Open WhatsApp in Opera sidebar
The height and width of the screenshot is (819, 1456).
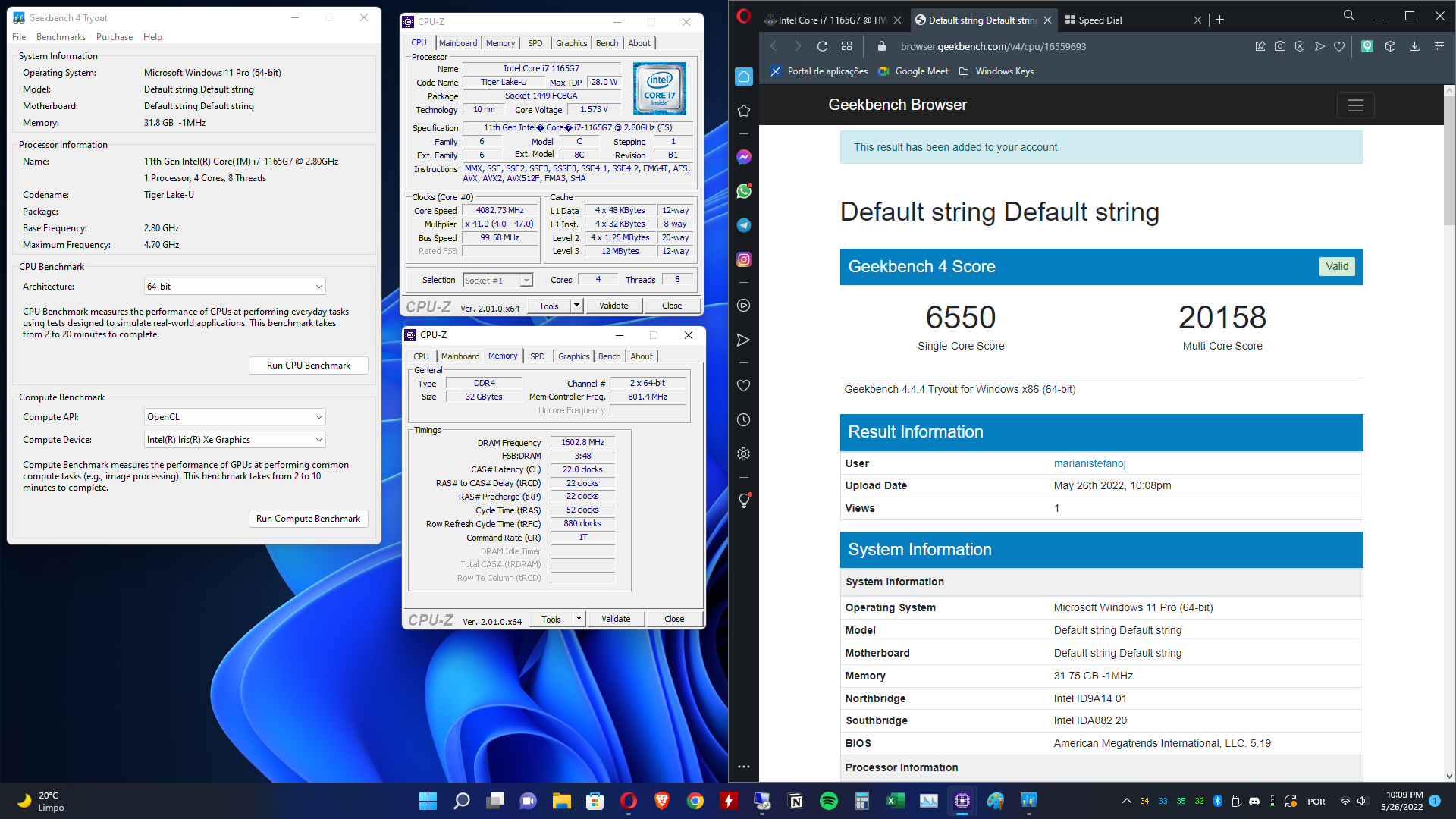(x=744, y=191)
